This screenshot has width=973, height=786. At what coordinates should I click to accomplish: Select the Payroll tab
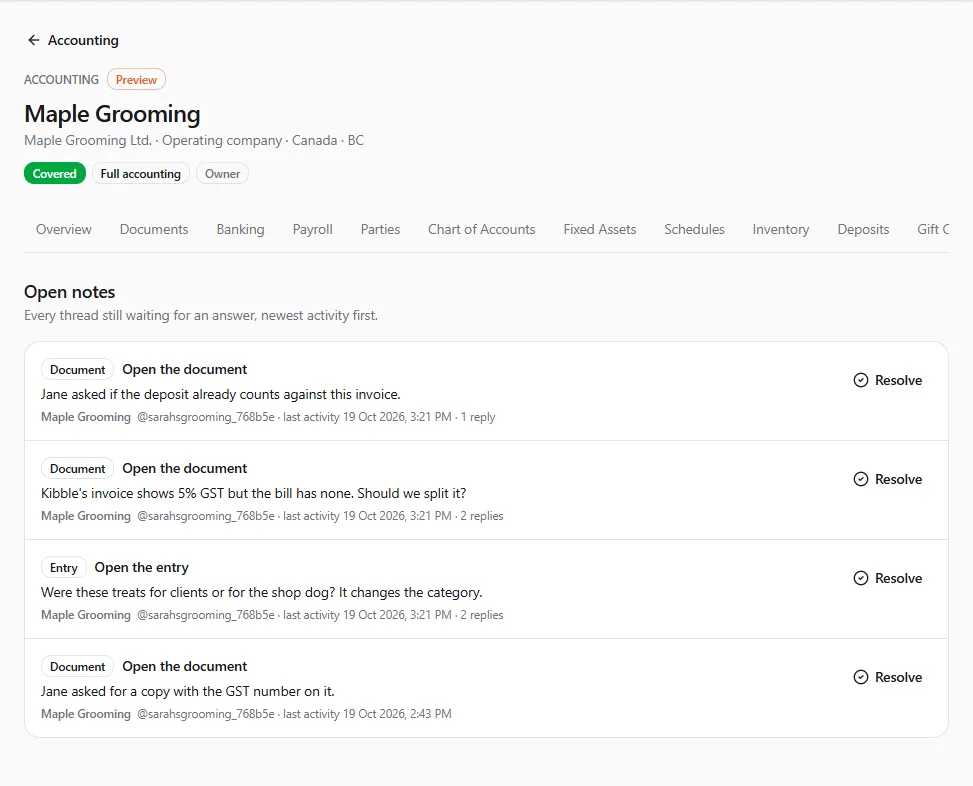pyautogui.click(x=312, y=230)
